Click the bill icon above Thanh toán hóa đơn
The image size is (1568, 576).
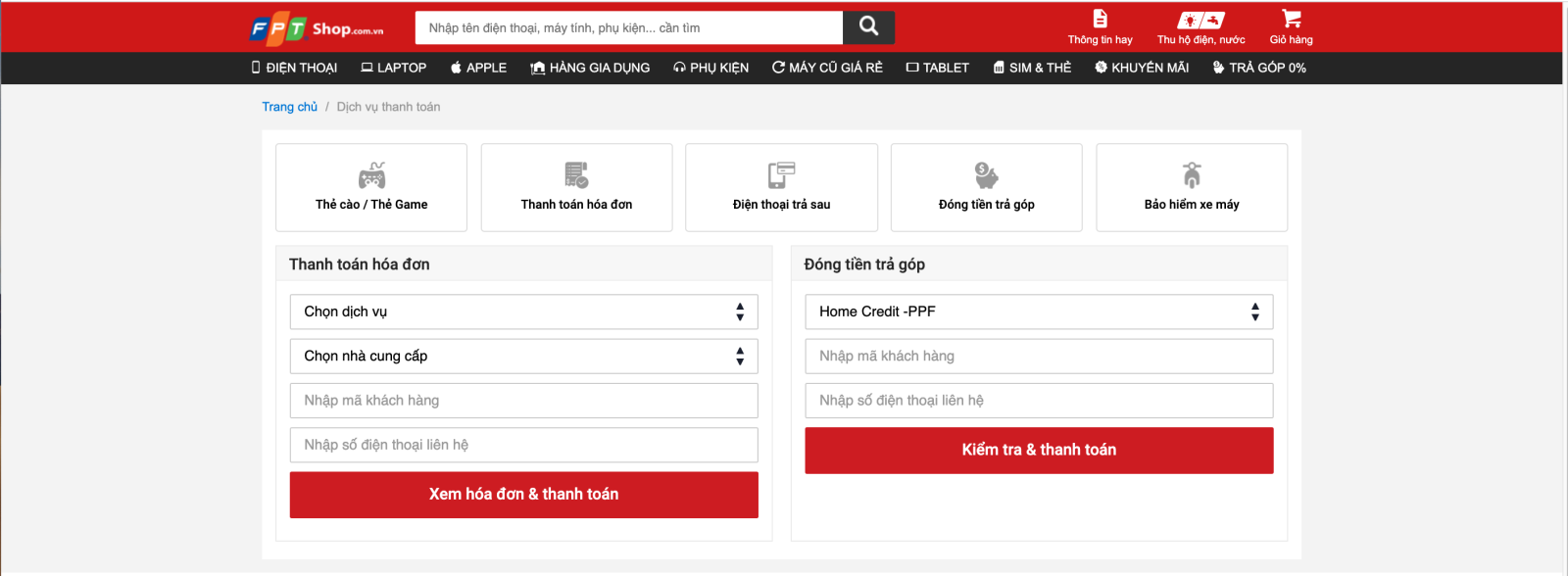(x=576, y=175)
